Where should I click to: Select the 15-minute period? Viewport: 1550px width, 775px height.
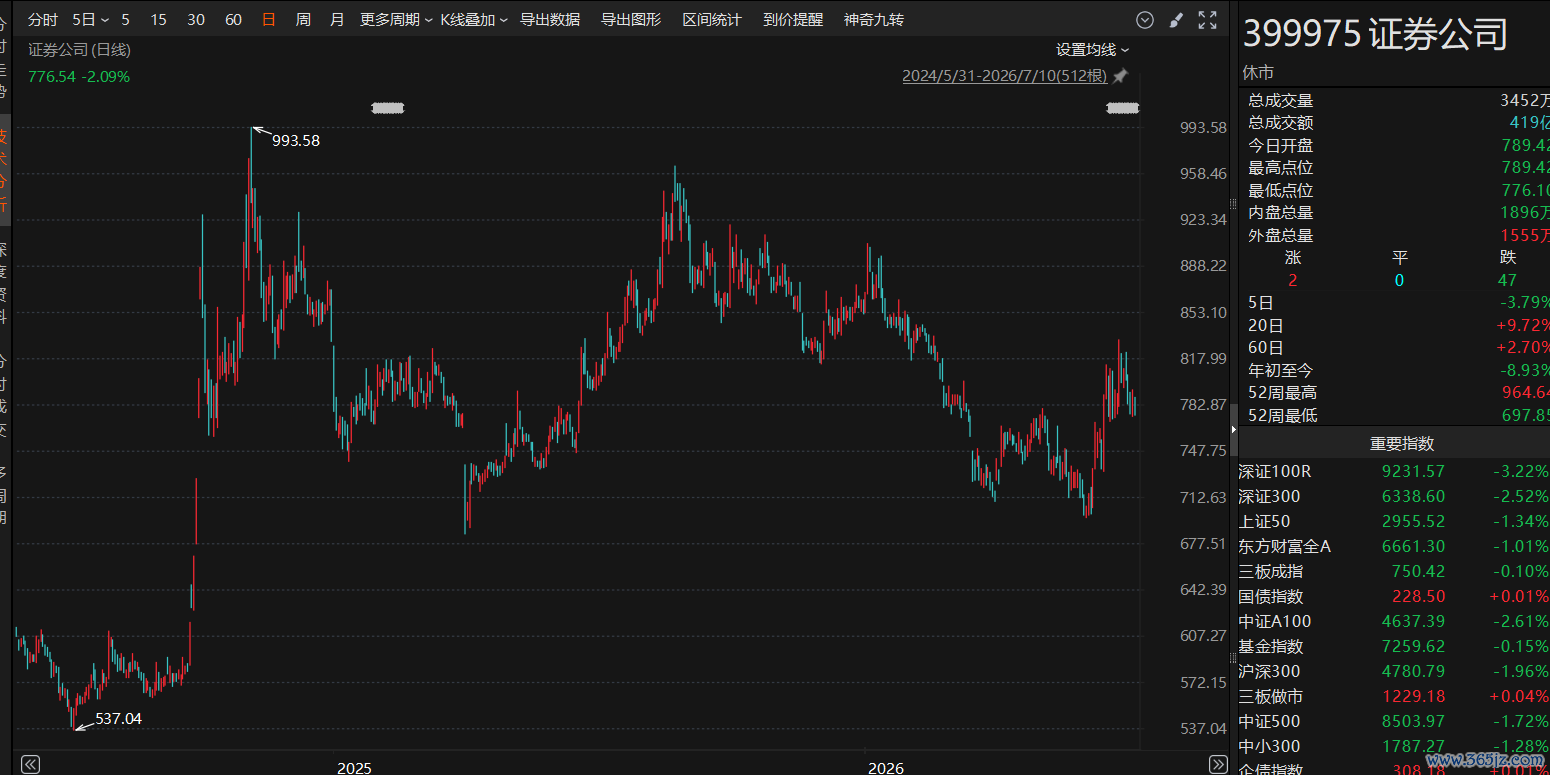(158, 20)
